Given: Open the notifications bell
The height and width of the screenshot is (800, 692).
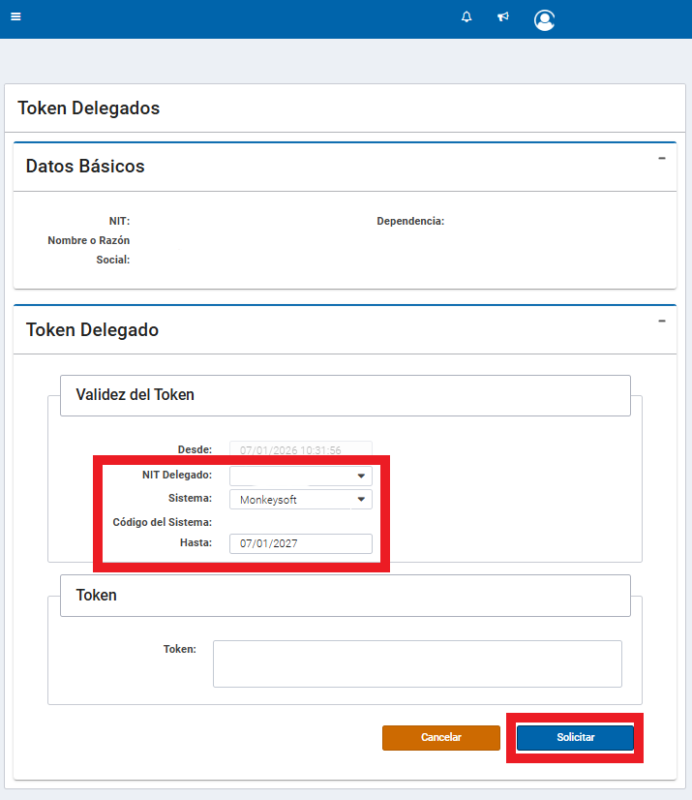Looking at the screenshot, I should tap(466, 17).
